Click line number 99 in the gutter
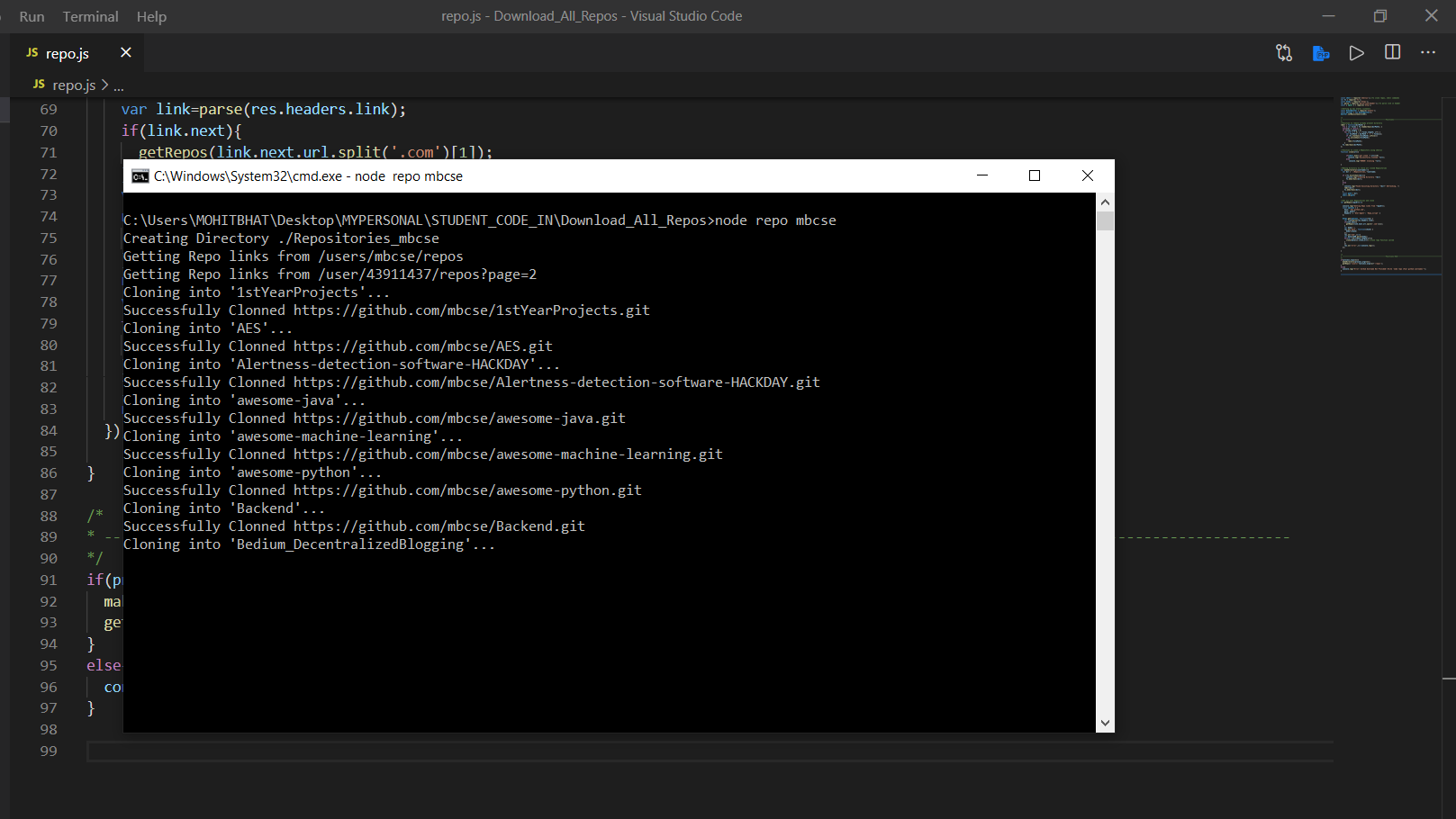The width and height of the screenshot is (1456, 819). tap(49, 751)
